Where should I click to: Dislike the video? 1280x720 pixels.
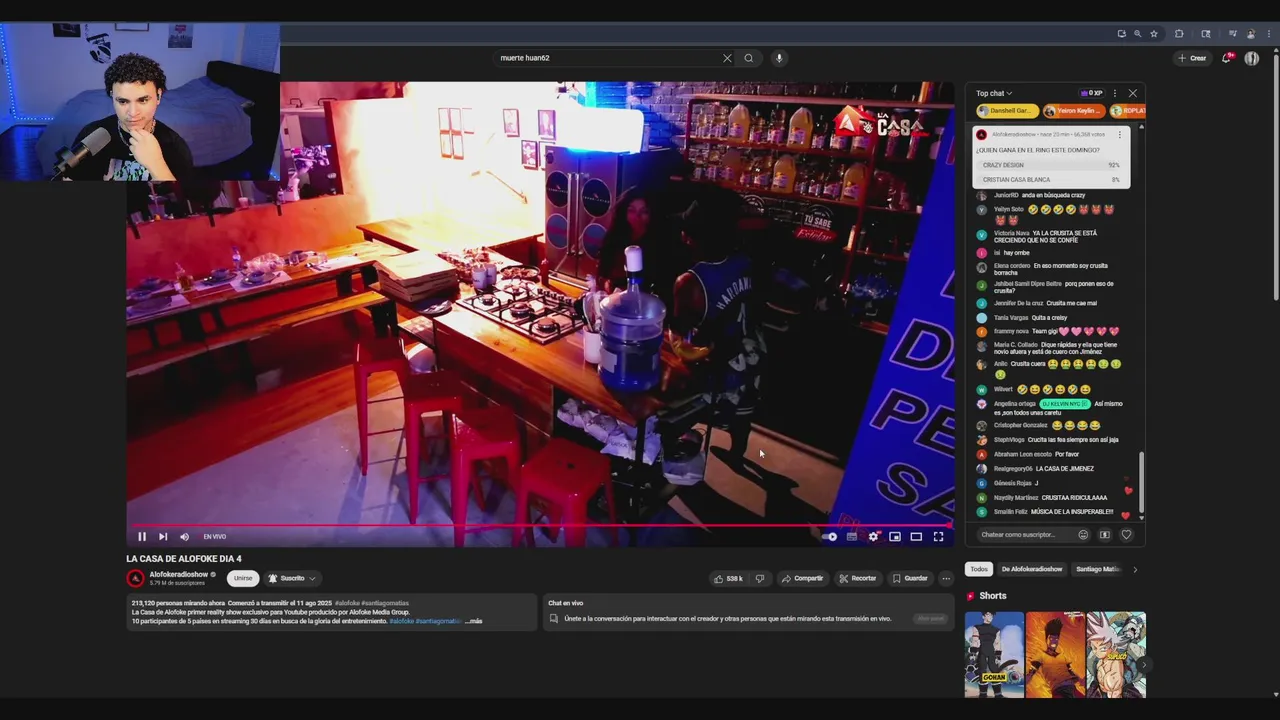click(x=760, y=578)
